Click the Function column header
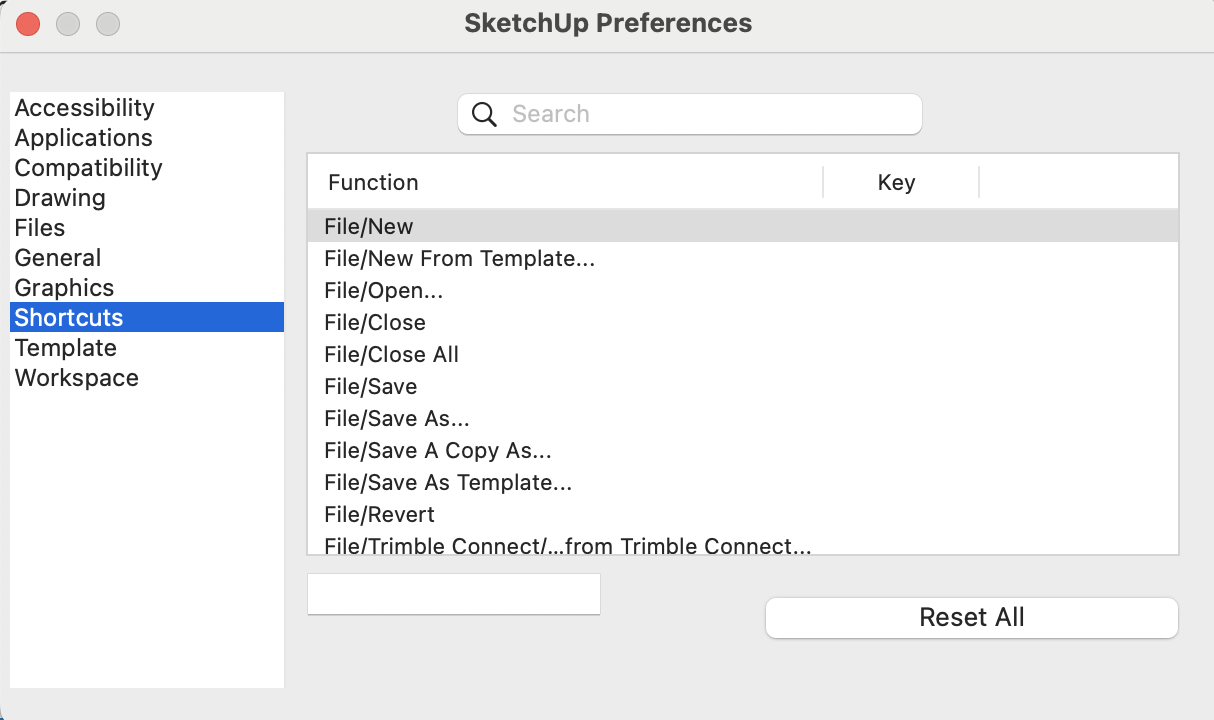Screen dimensions: 1214x720 point(373,182)
